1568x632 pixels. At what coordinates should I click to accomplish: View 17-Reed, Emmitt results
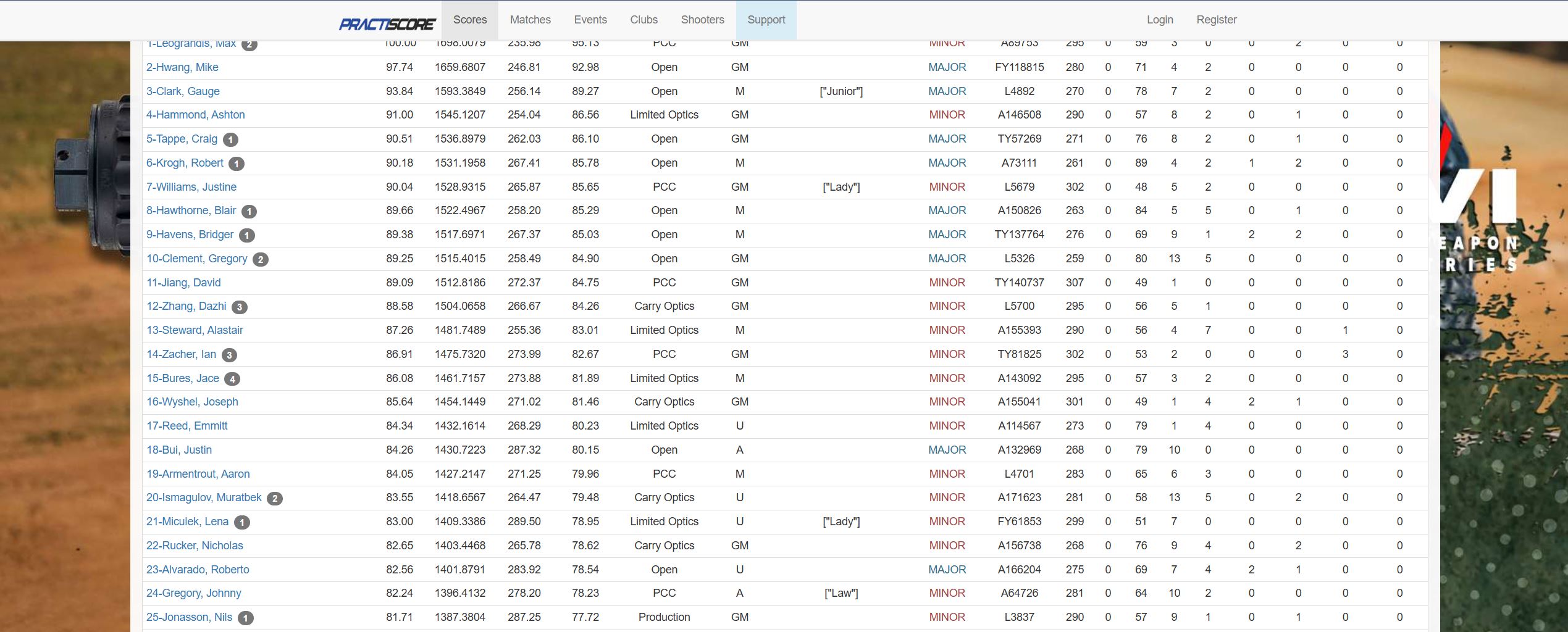point(187,426)
